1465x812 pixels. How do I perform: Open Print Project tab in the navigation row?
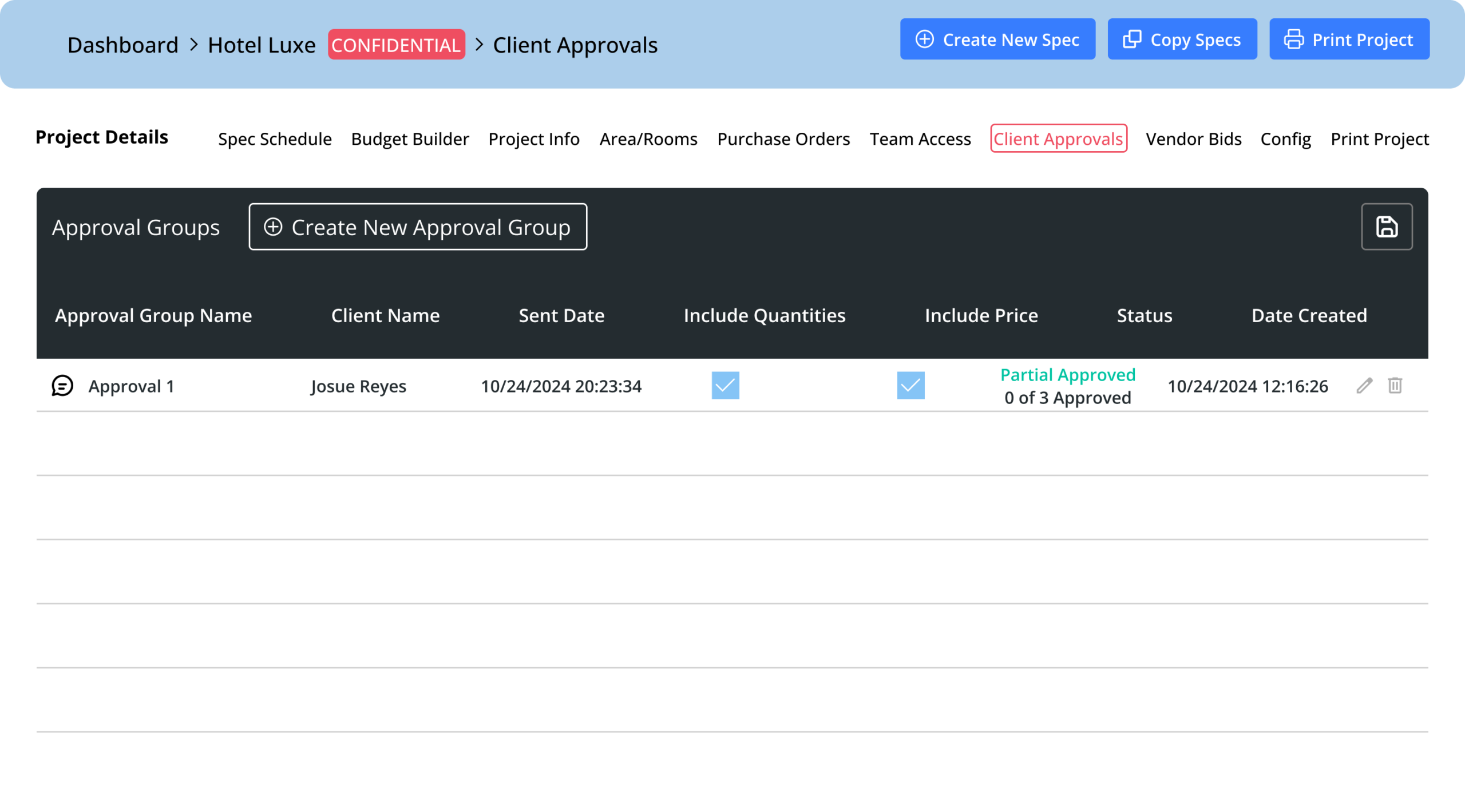tap(1380, 139)
